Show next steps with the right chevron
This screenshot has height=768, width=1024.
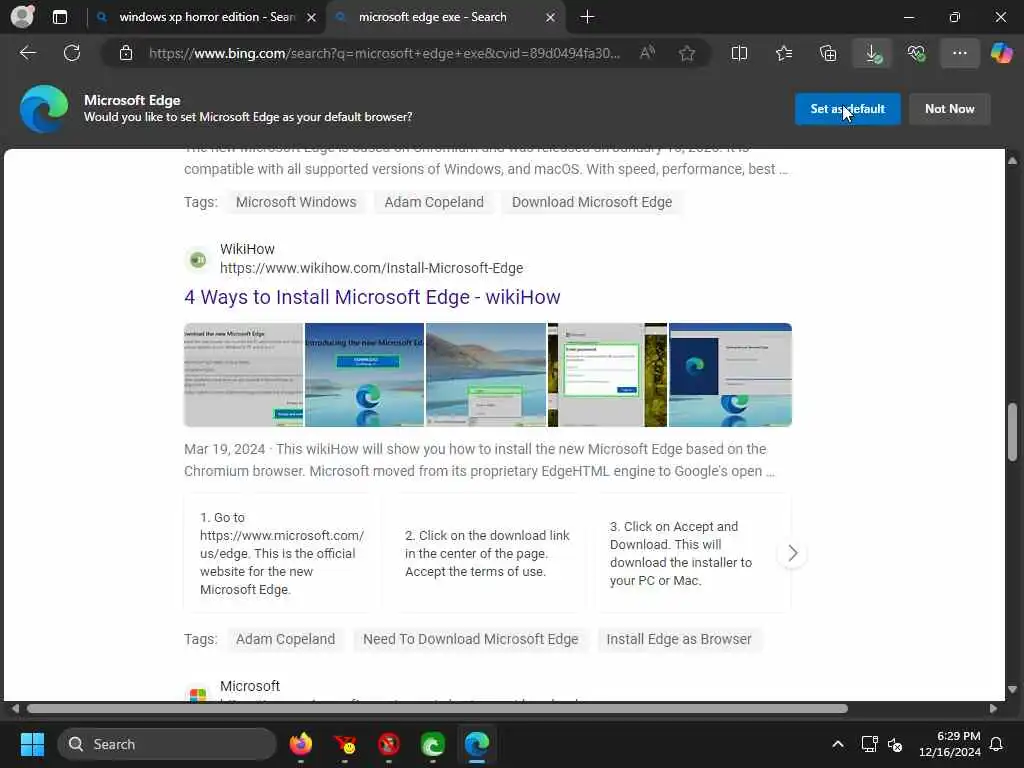(792, 553)
